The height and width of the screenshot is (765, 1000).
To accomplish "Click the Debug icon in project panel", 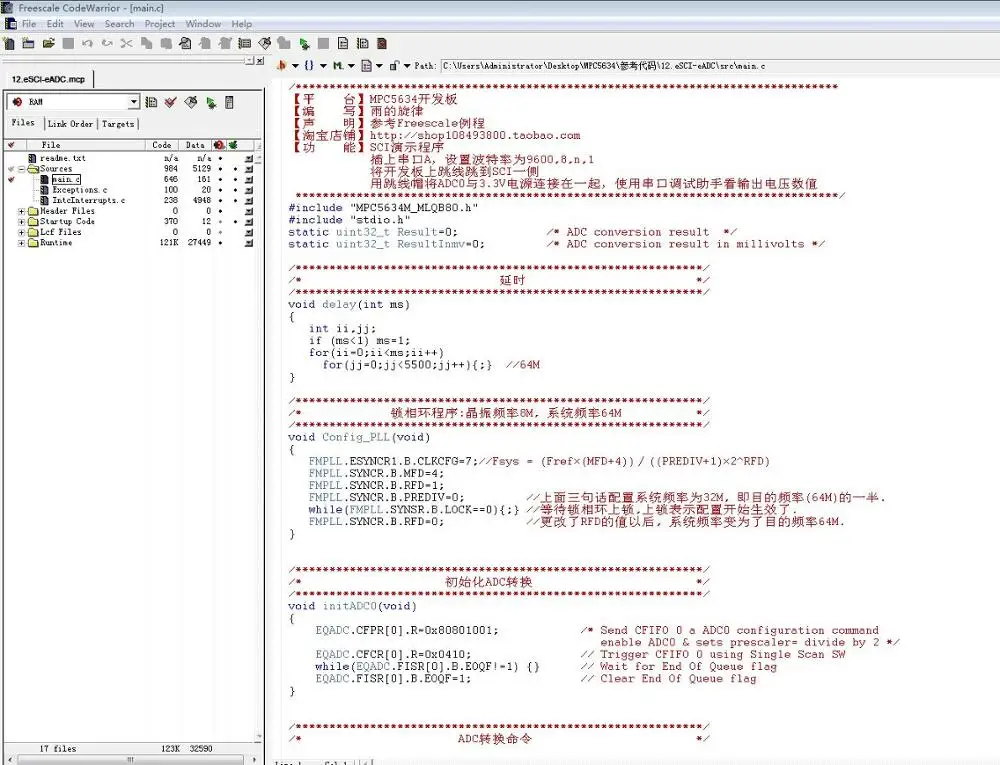I will 211,102.
